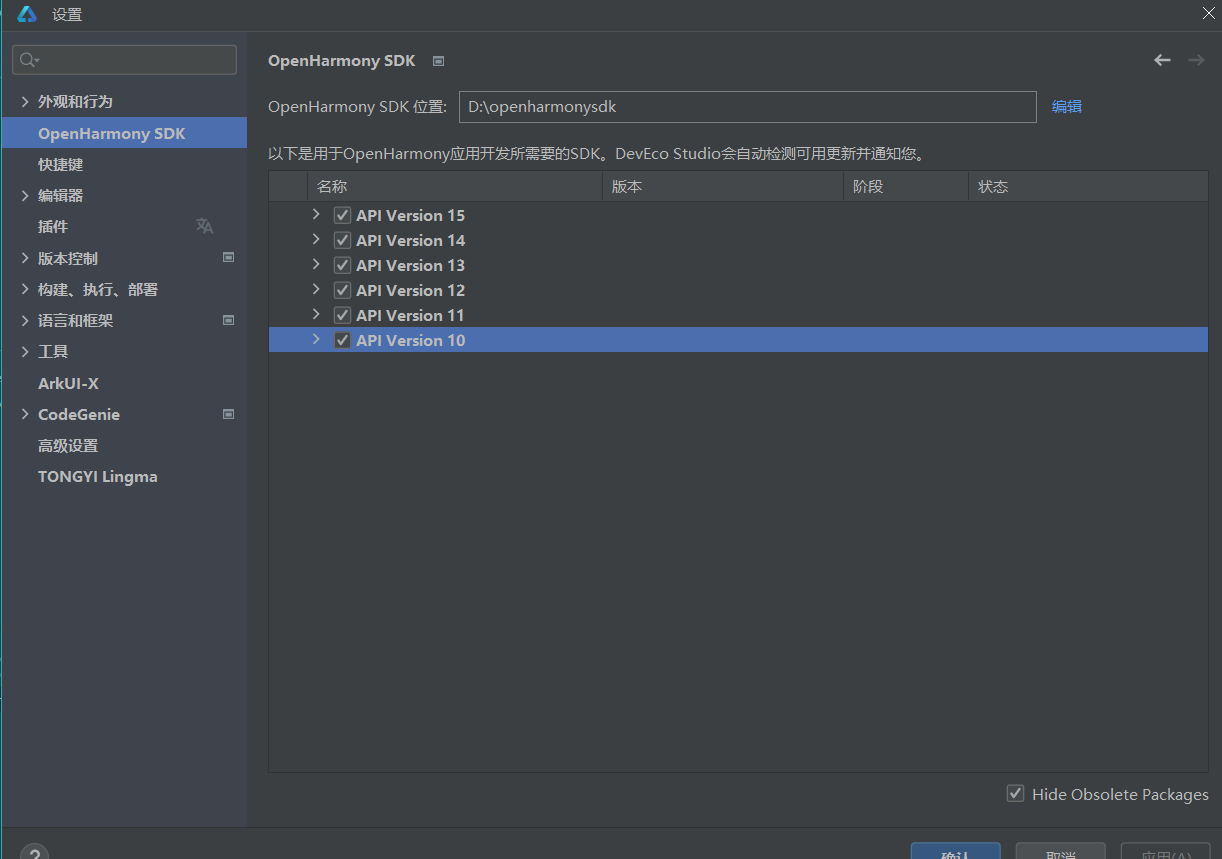1222x859 pixels.
Task: Click the 阶段 column header
Action: click(x=906, y=186)
